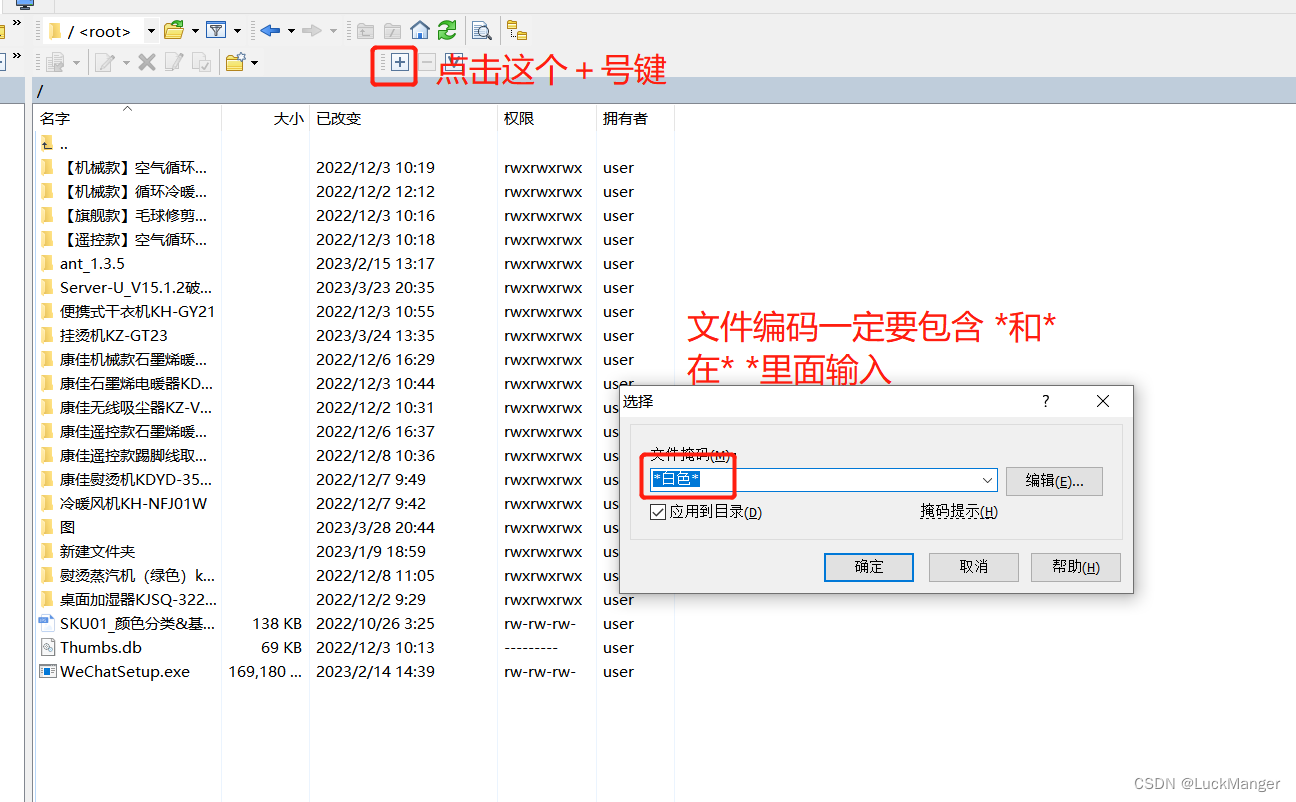The image size is (1296, 802).
Task: Go to the parent directory icon
Action: coord(366,31)
